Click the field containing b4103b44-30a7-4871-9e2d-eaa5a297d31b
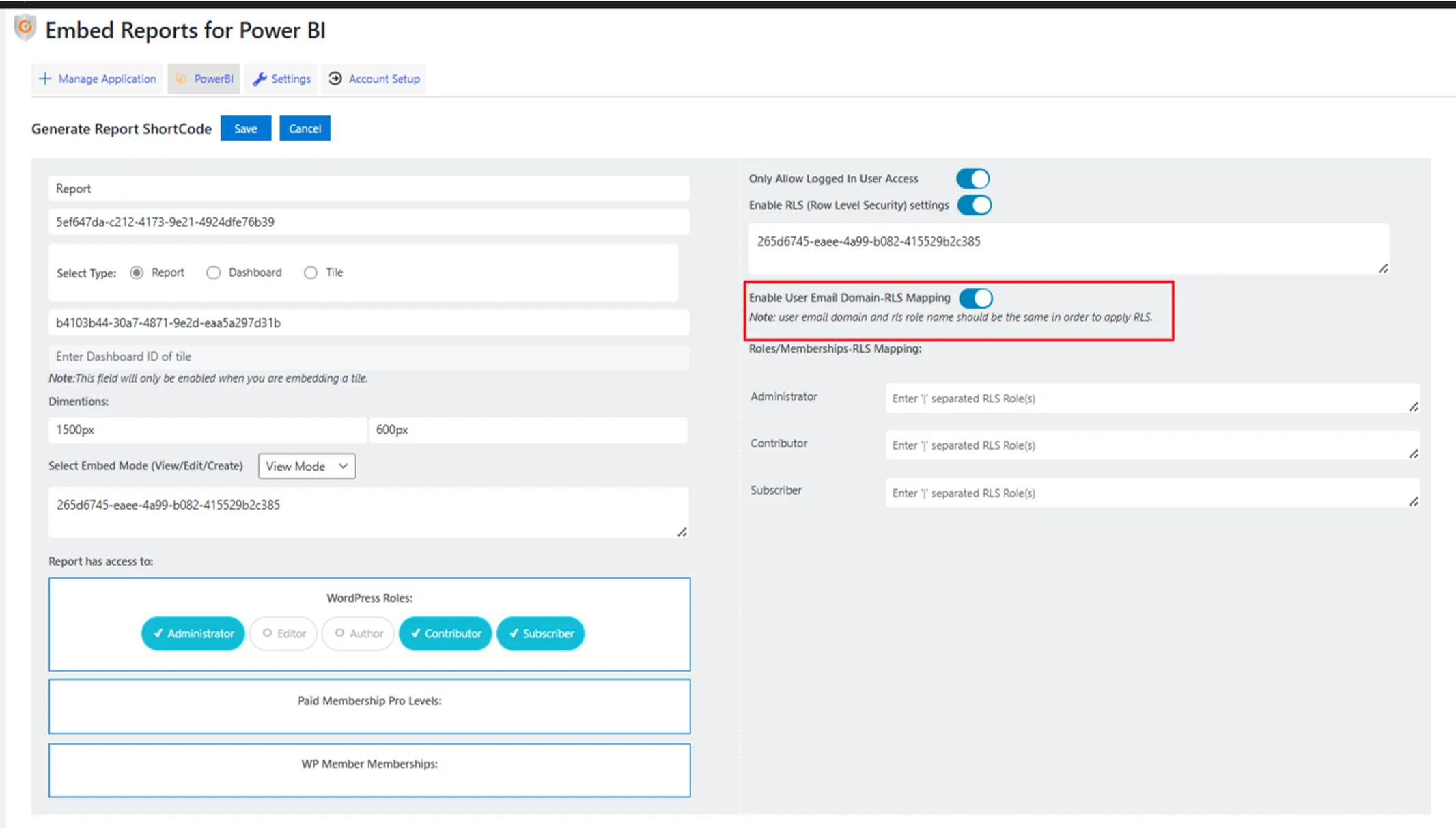Screen dimensions: 1456x828 point(369,322)
